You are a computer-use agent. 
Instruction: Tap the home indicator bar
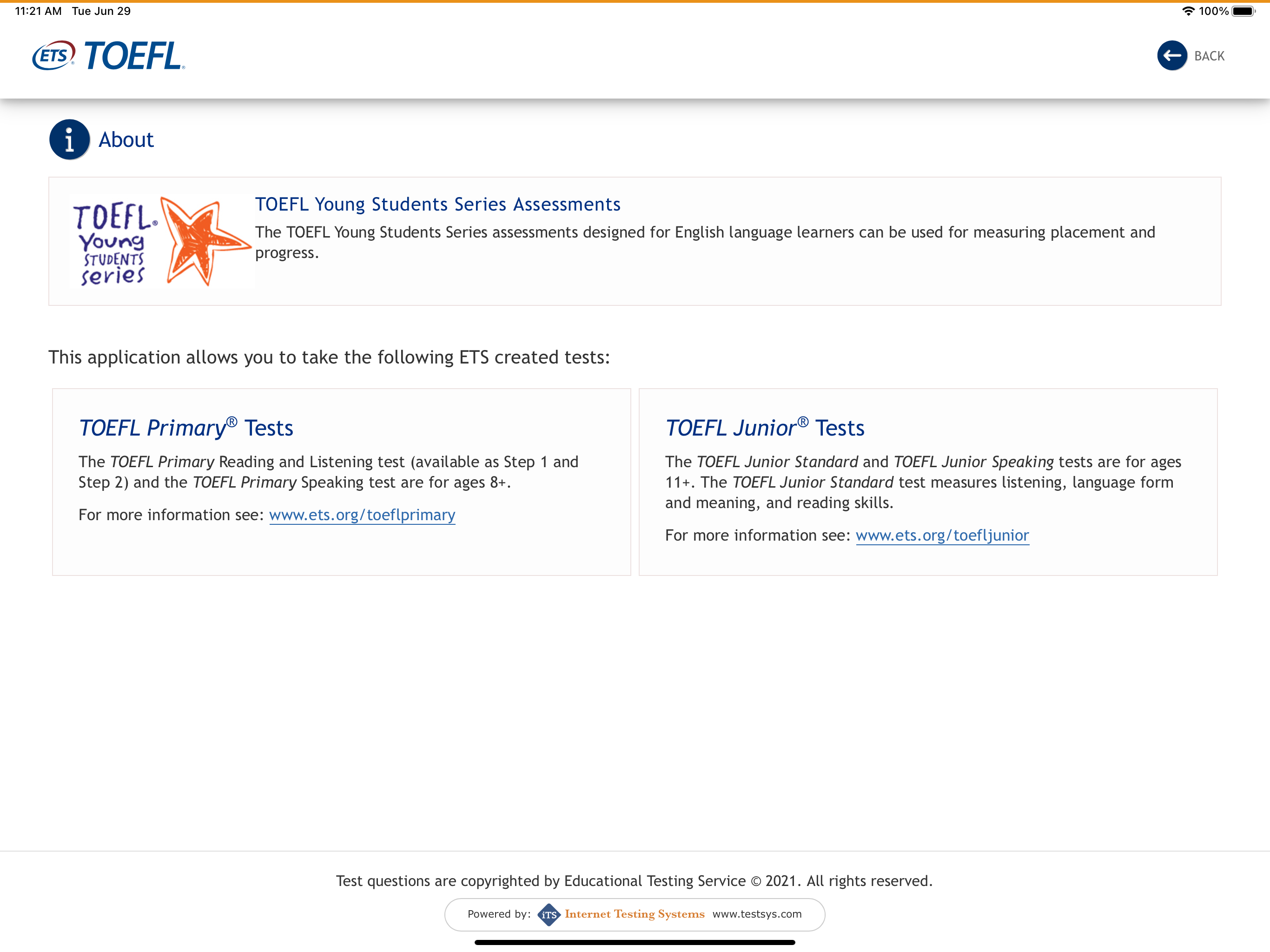[635, 942]
